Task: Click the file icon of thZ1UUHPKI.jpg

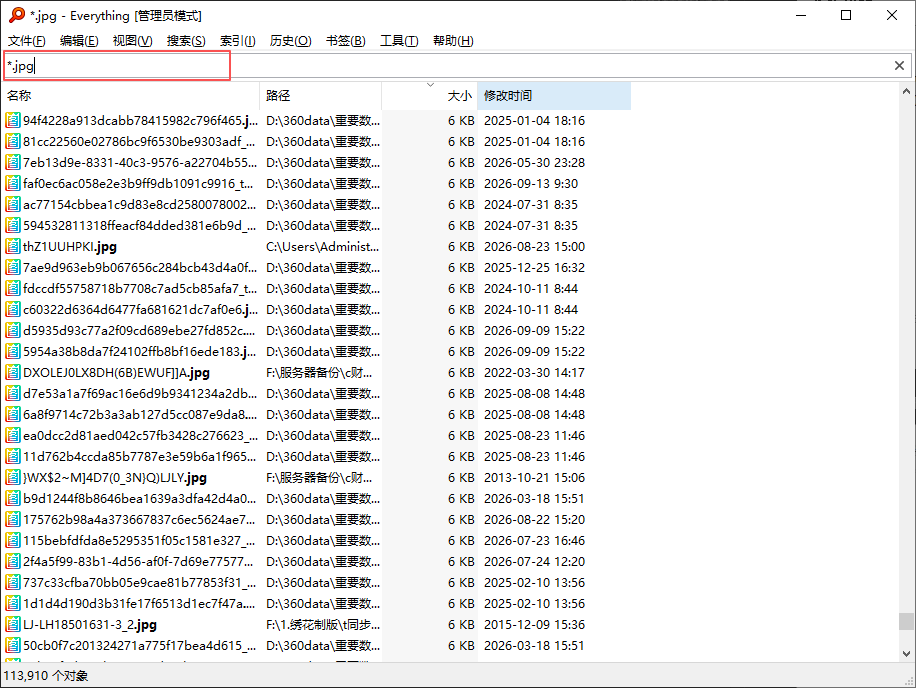Action: tap(13, 246)
